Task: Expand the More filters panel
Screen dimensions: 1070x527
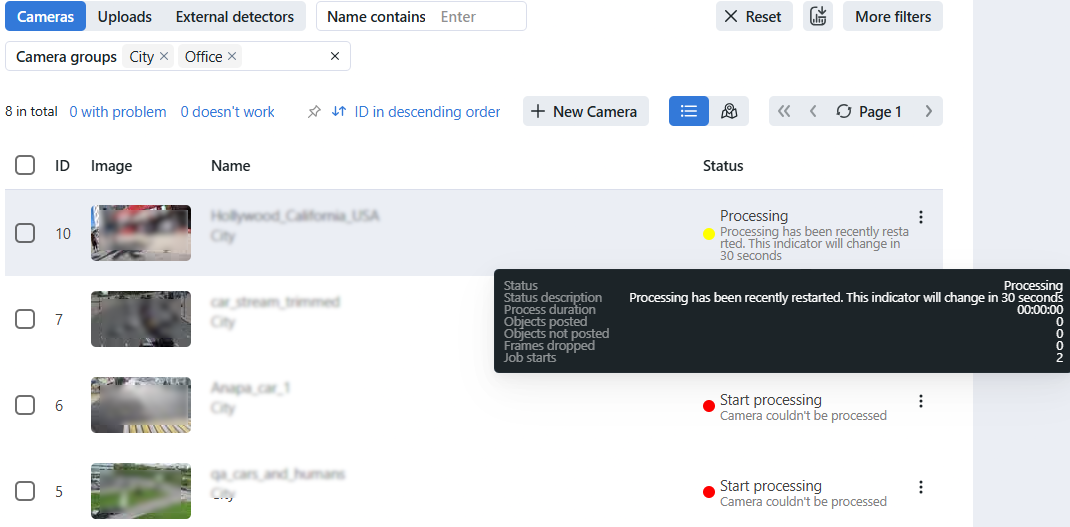Action: pyautogui.click(x=893, y=16)
